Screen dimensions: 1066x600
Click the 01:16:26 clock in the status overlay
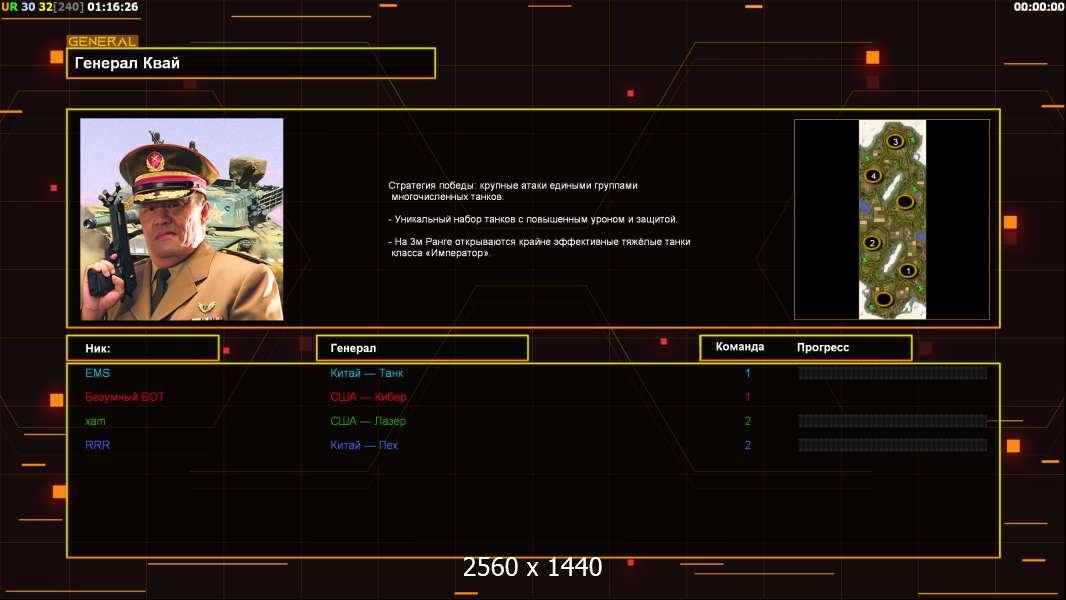coord(112,7)
